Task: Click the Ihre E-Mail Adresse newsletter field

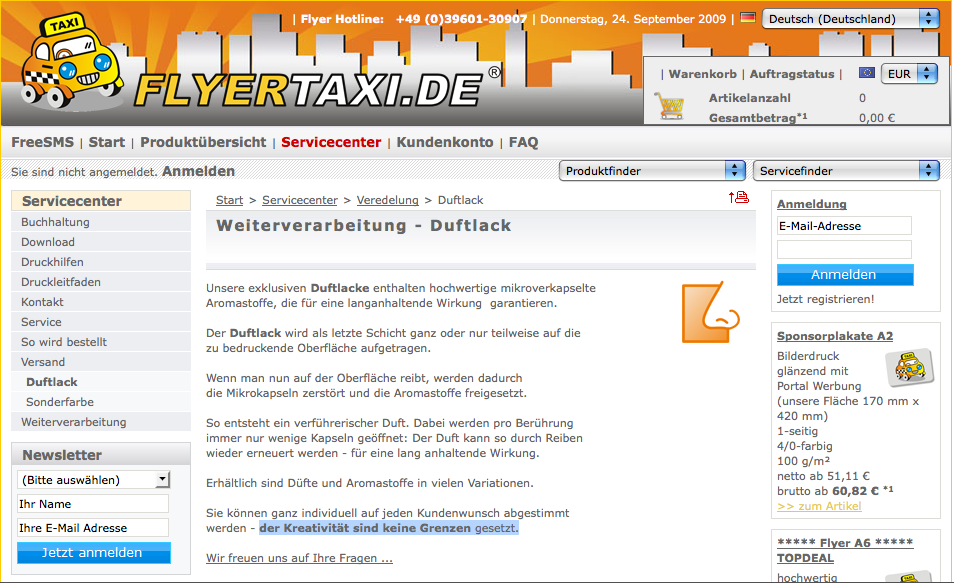Action: click(x=92, y=528)
